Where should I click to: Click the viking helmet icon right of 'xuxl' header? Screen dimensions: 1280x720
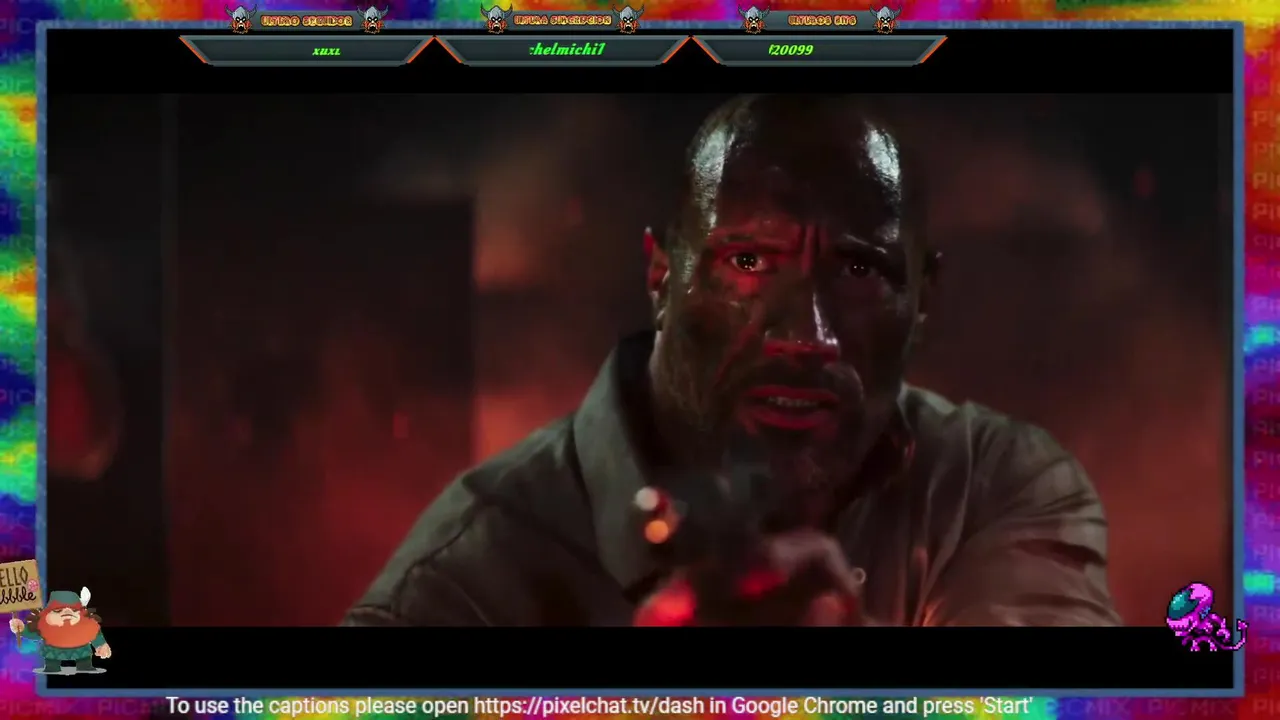(373, 19)
